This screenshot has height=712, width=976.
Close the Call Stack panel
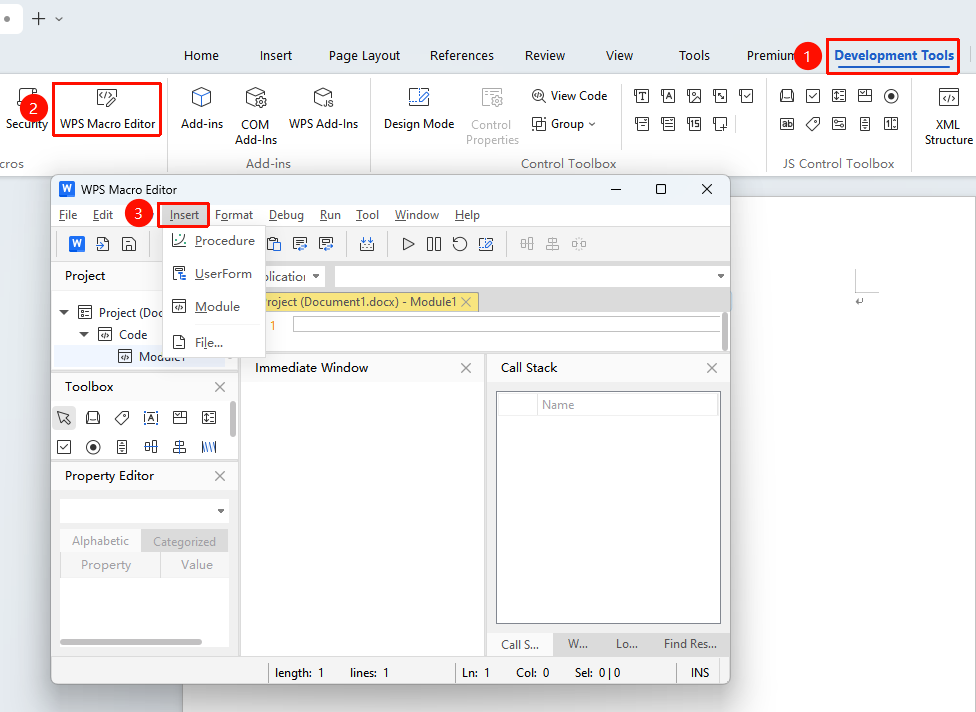(712, 368)
